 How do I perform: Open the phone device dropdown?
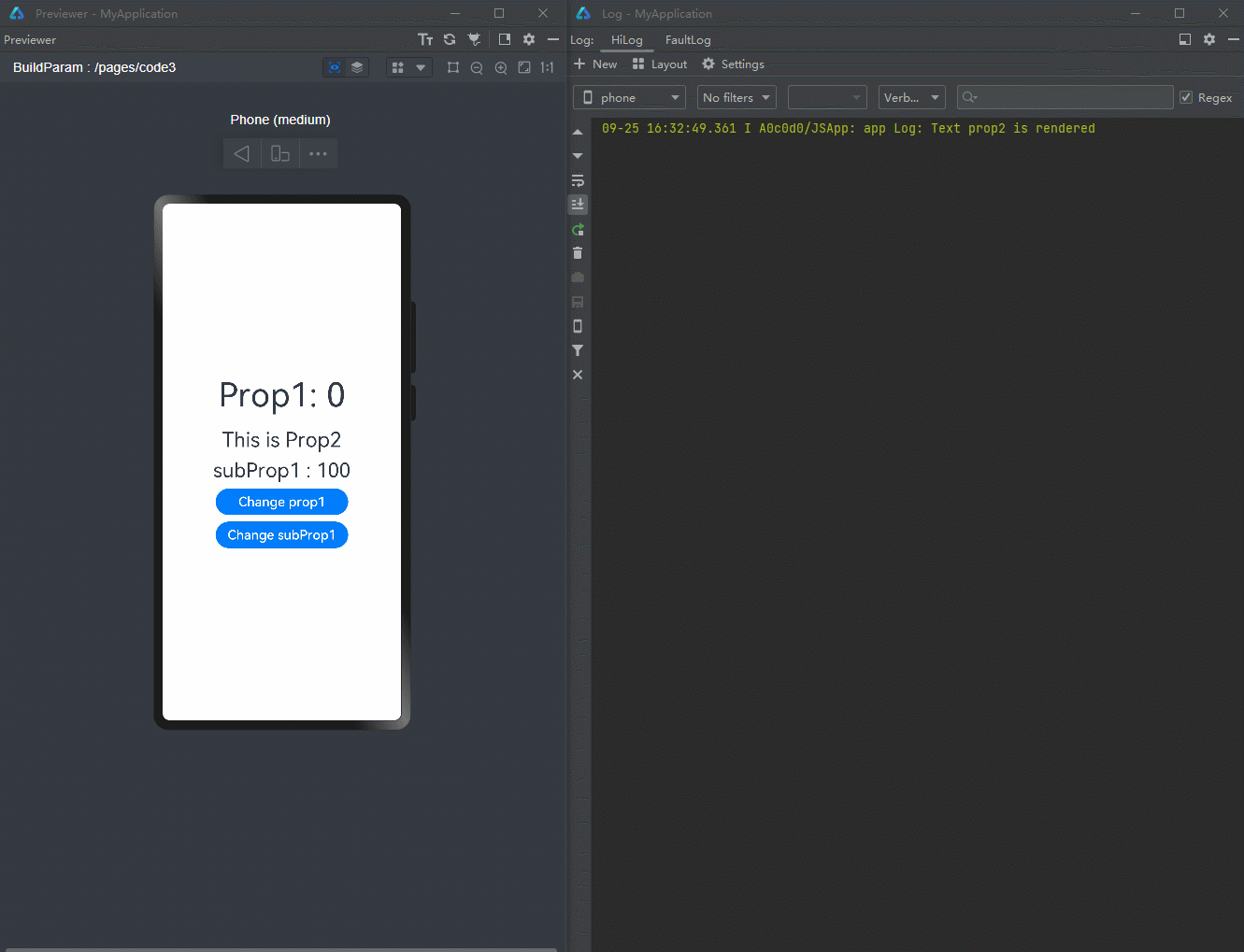629,97
